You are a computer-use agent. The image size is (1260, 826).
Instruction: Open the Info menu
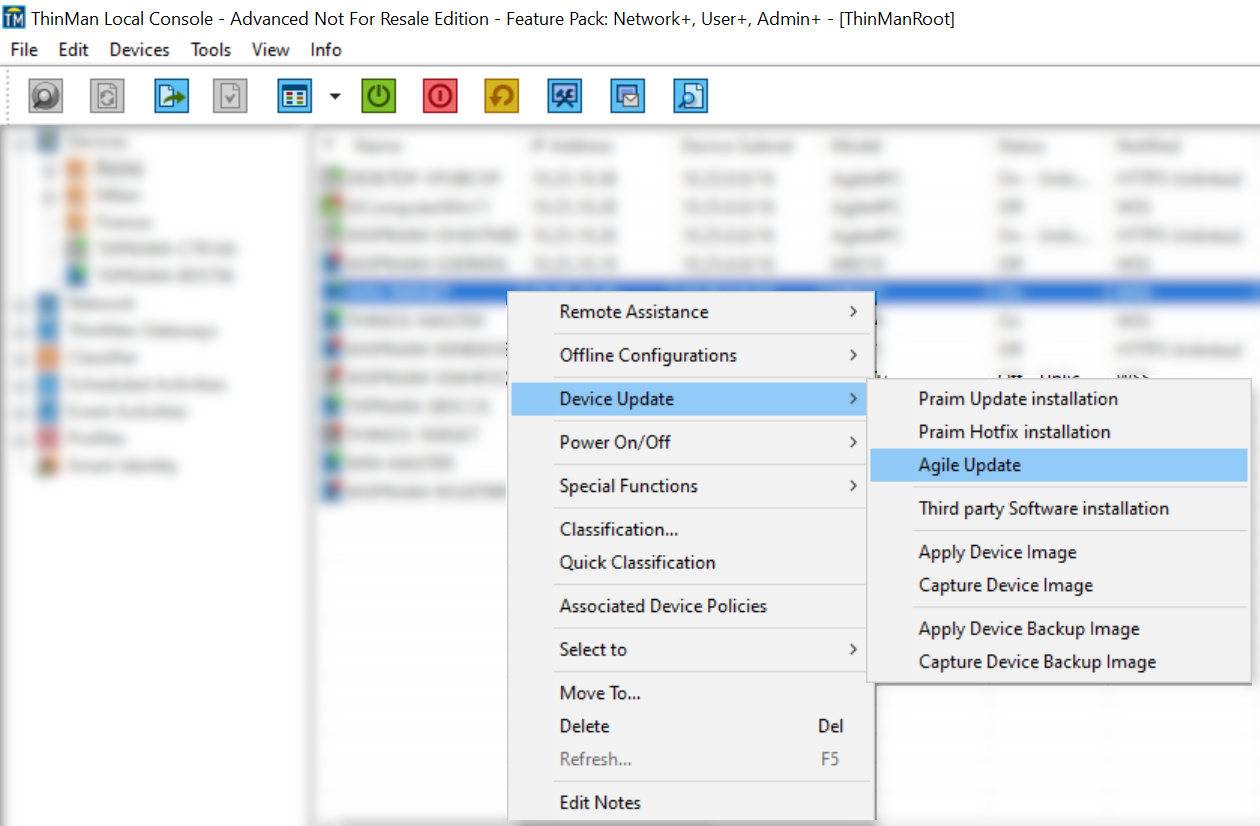point(326,50)
